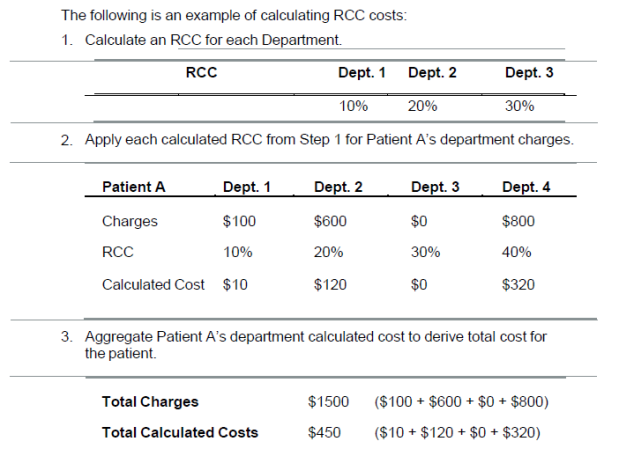This screenshot has width=619, height=456.
Task: Click the "Total Charges" label
Action: (x=150, y=402)
